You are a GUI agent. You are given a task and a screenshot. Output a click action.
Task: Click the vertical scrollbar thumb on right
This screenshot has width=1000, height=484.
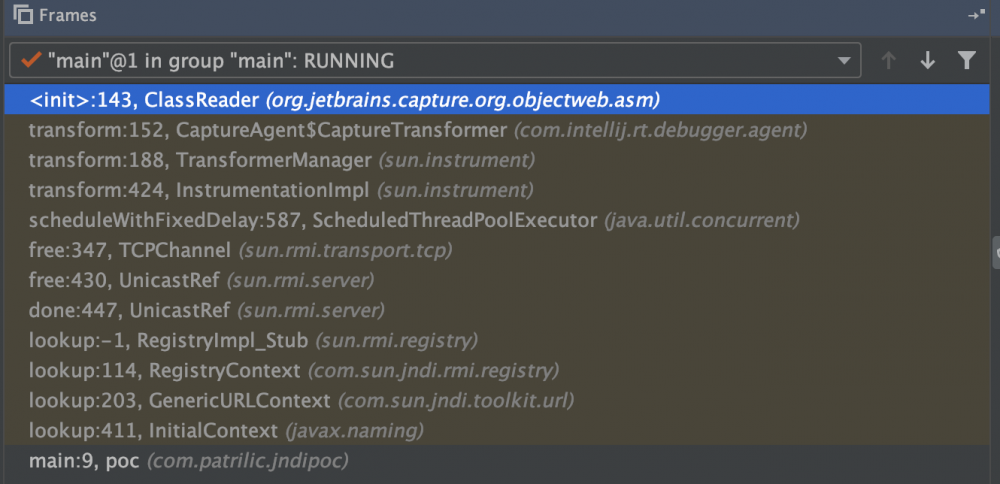[995, 253]
